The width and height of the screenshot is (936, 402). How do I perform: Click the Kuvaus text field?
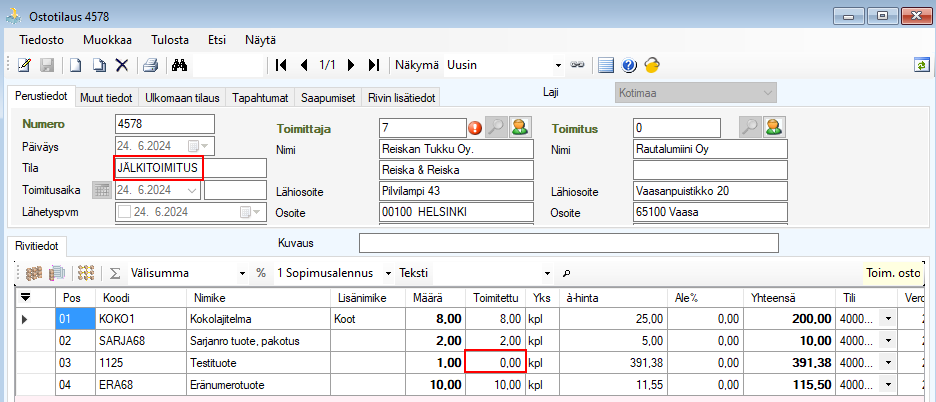(567, 243)
